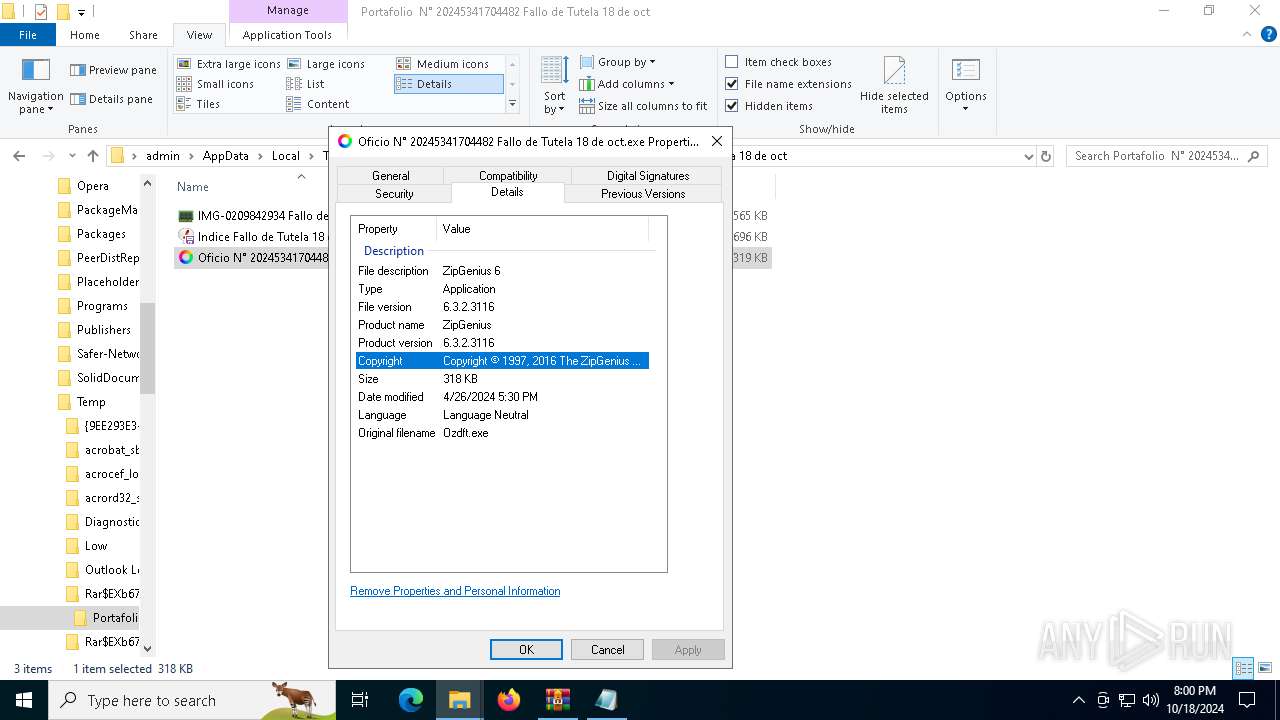Open Task View on taskbar
This screenshot has width=1280, height=720.
[x=360, y=700]
